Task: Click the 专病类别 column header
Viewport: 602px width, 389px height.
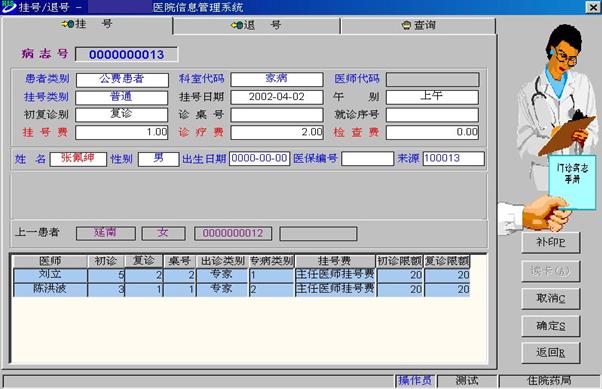Action: click(272, 261)
